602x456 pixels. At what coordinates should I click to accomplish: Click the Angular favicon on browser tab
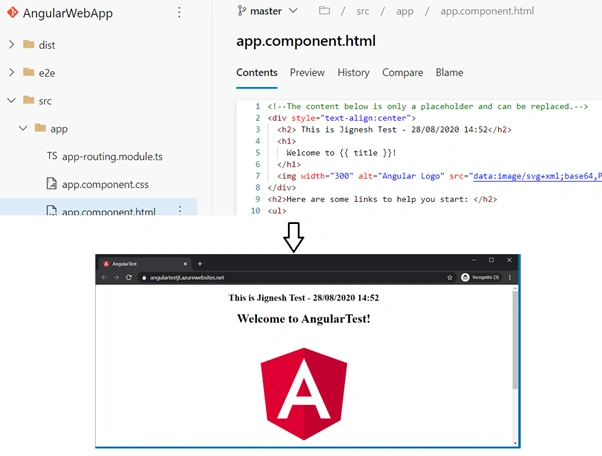[106, 264]
